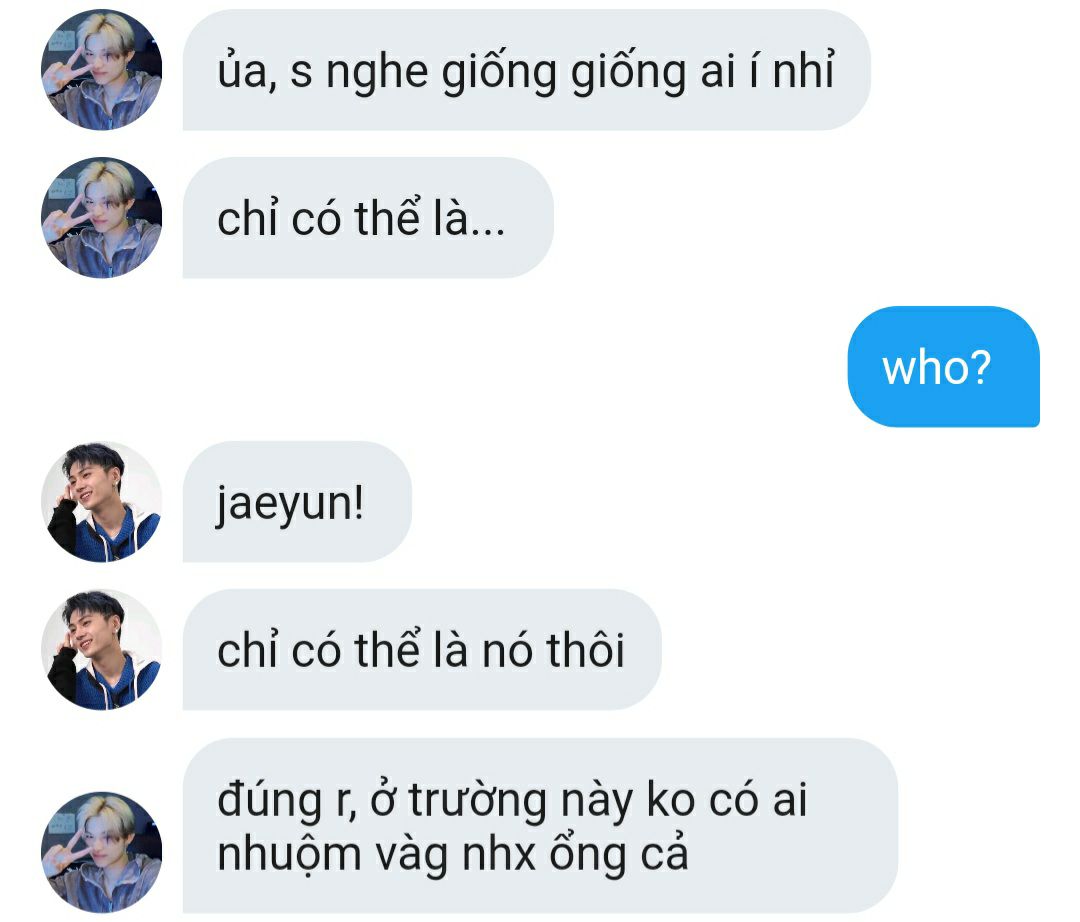Screen dimensions: 1080x922
Task: Click the word 'trường' in the last message
Action: (477, 801)
